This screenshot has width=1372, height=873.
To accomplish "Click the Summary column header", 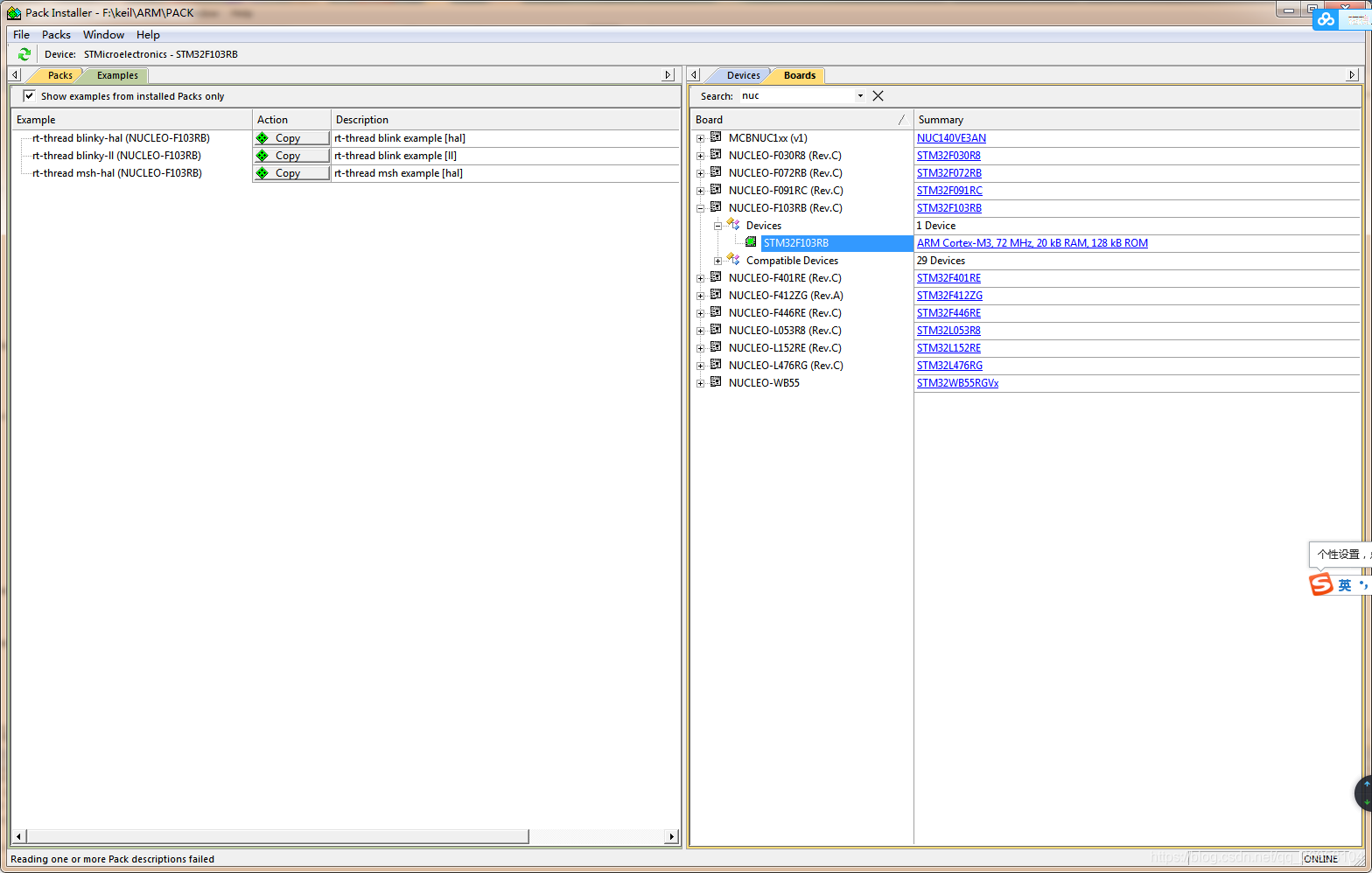I will [x=1137, y=120].
